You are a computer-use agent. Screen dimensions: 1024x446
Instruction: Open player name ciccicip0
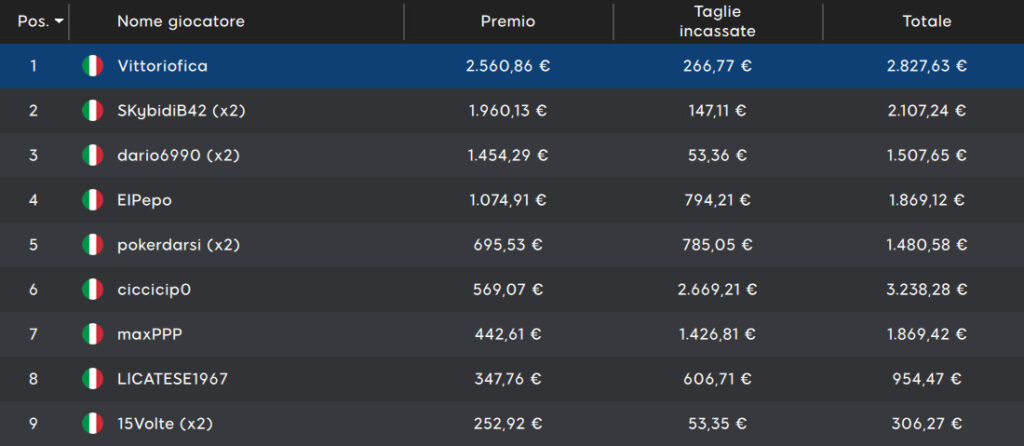tap(155, 289)
